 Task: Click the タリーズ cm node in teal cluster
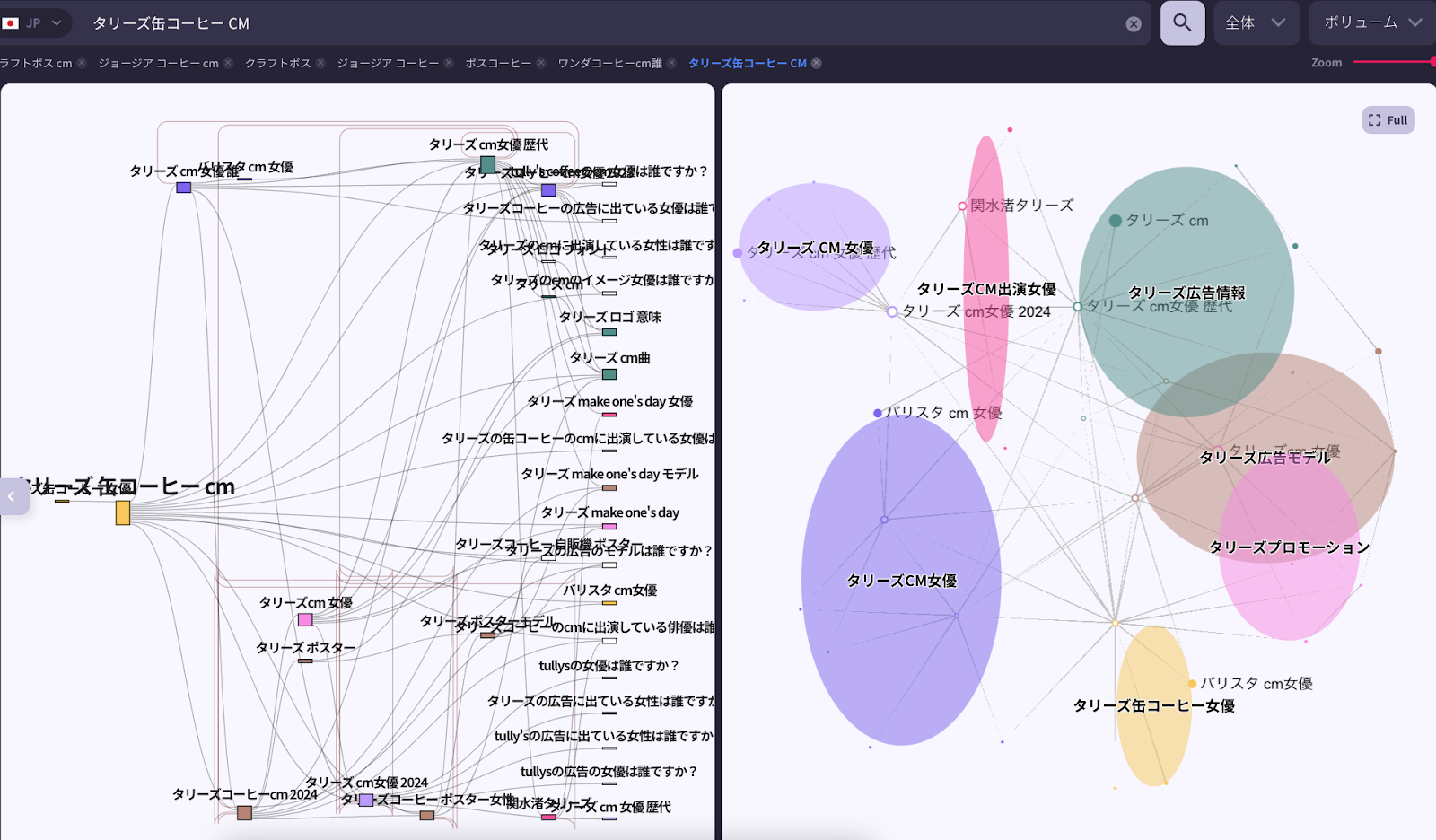pos(1116,221)
